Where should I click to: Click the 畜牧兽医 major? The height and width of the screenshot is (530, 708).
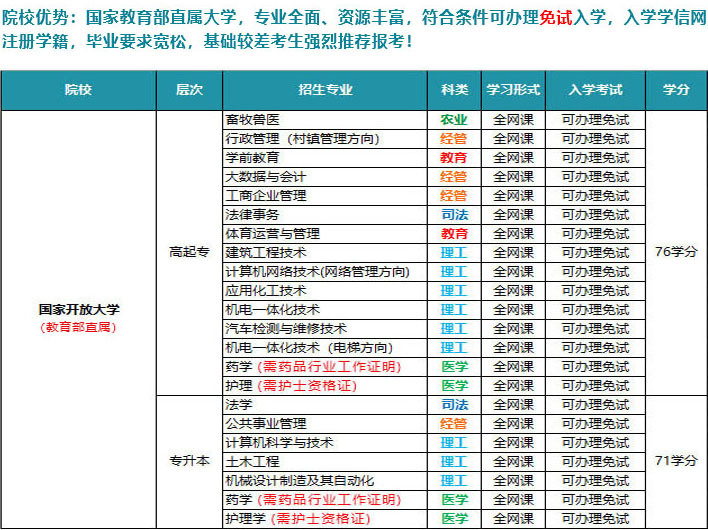252,120
